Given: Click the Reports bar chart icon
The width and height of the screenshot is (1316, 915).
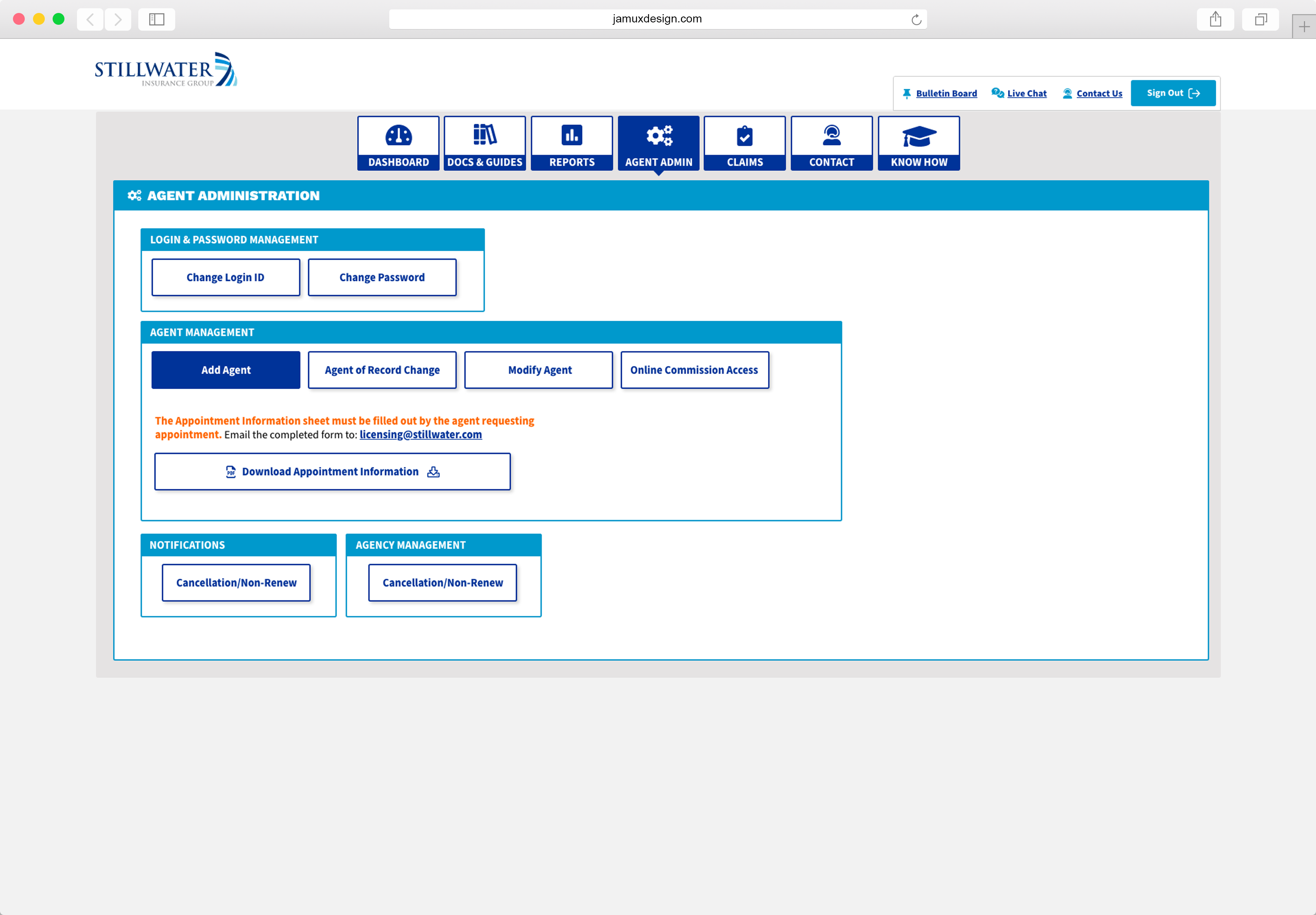Looking at the screenshot, I should pyautogui.click(x=572, y=135).
